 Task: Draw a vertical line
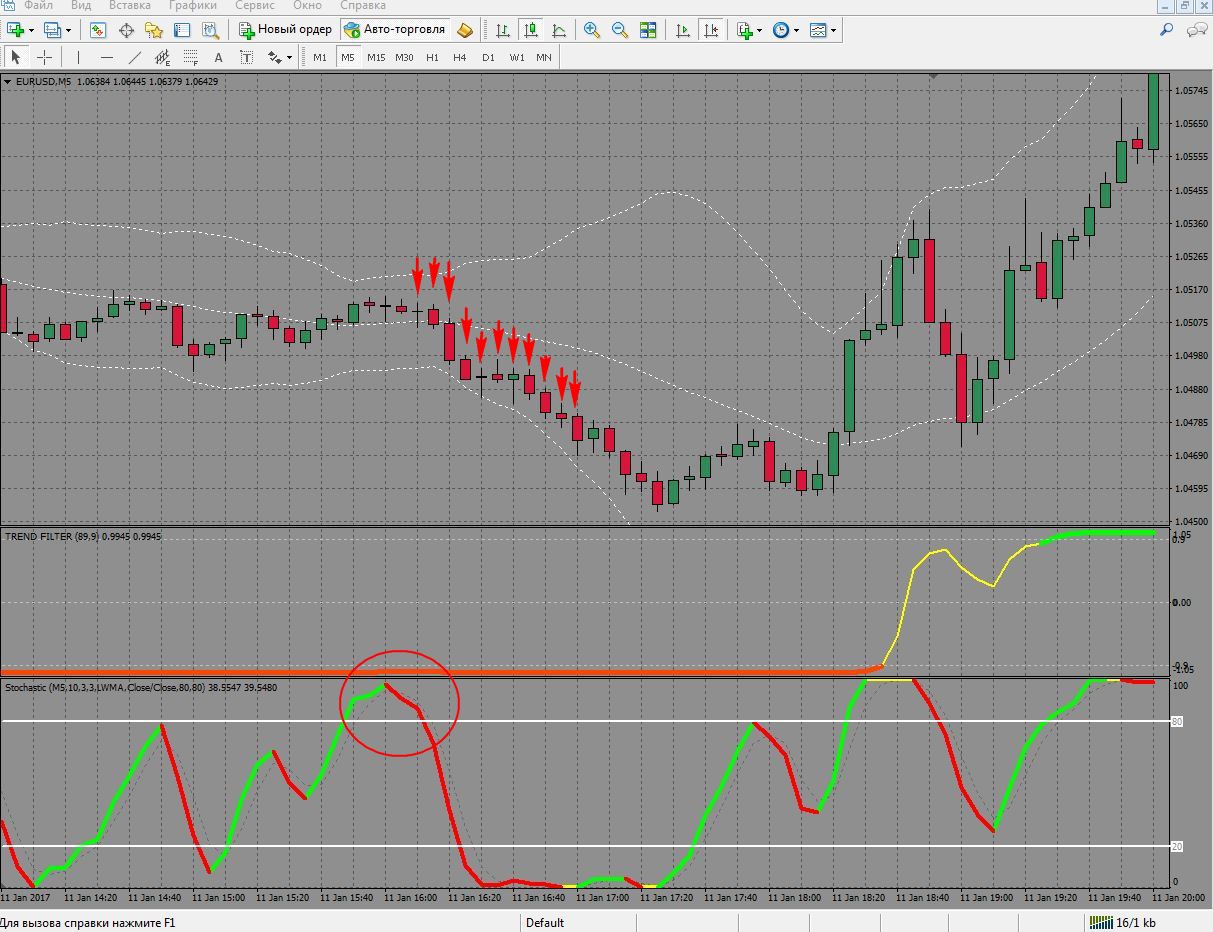(79, 57)
